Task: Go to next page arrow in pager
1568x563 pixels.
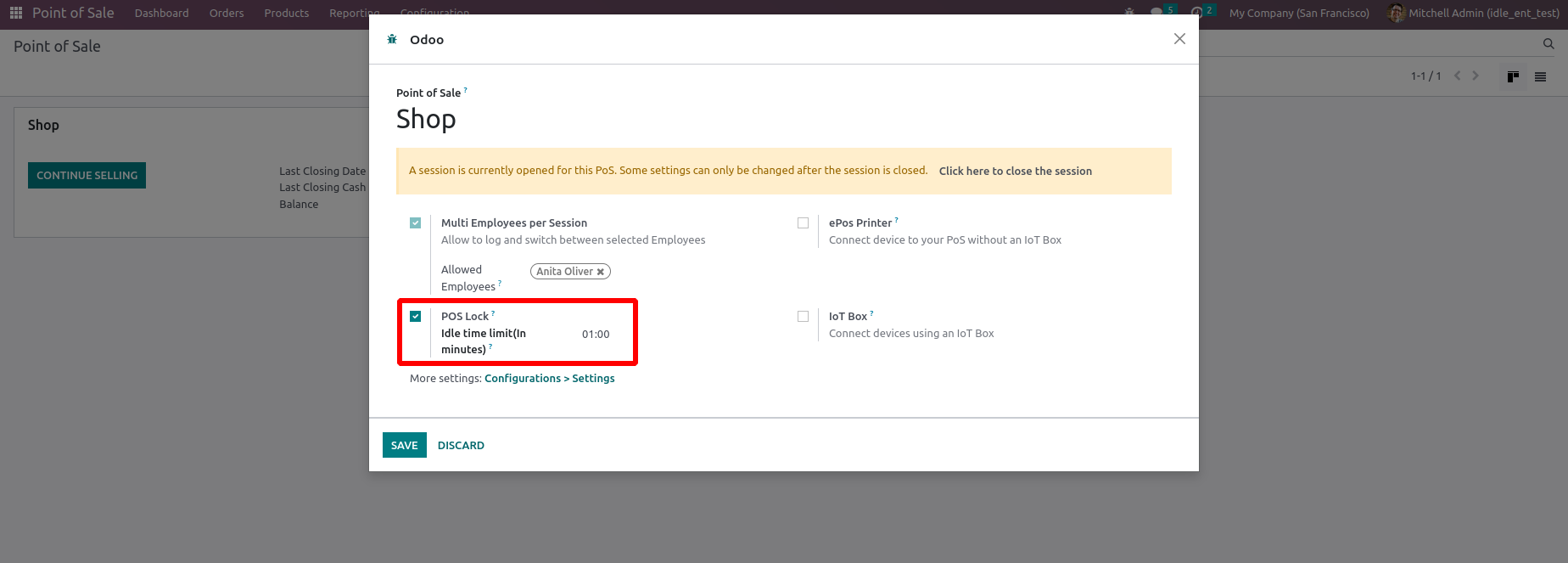Action: 1476,76
